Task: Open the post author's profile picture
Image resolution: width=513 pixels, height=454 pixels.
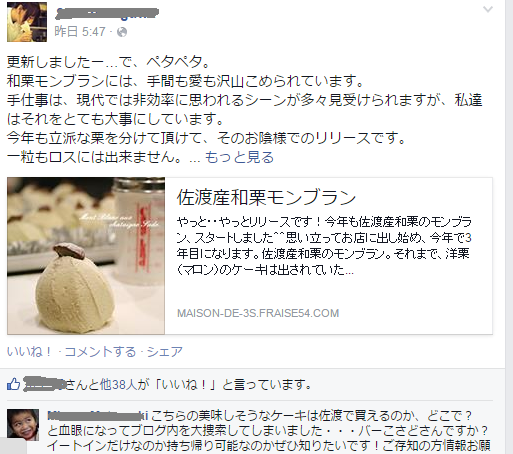Action: click(x=27, y=22)
